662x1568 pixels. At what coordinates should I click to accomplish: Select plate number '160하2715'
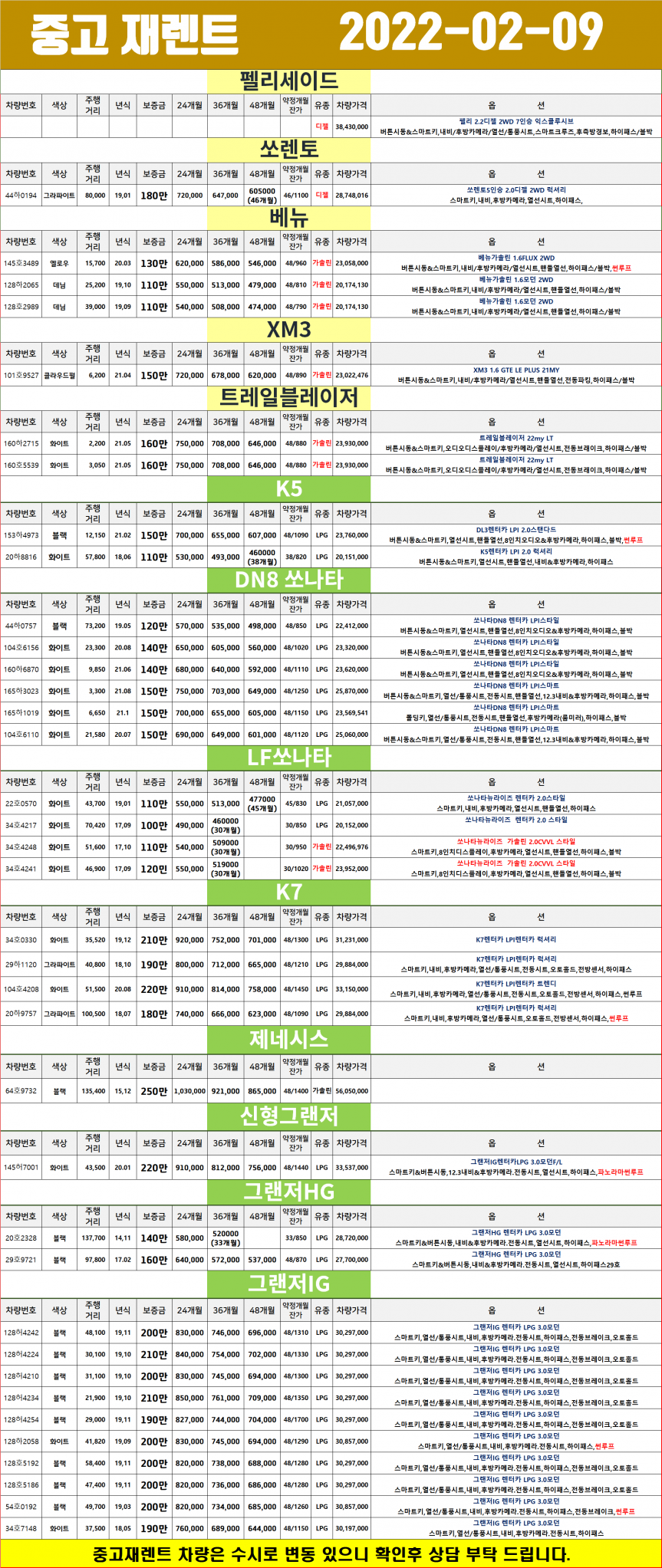click(21, 443)
